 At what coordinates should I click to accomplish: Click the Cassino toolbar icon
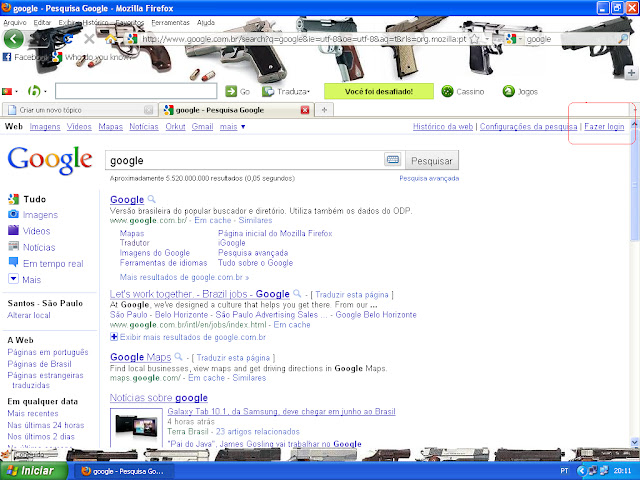point(447,91)
